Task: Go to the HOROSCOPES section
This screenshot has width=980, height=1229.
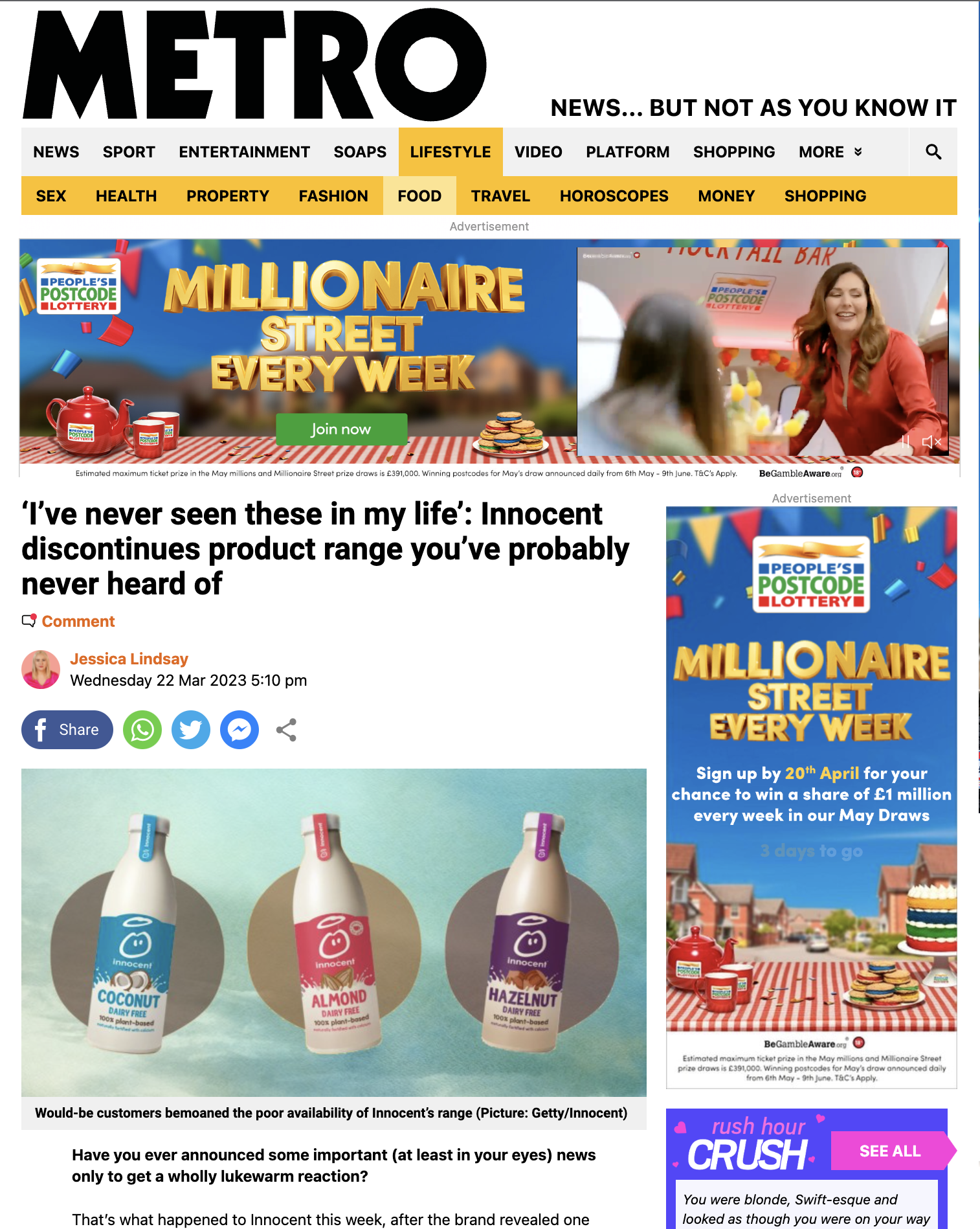Action: (x=614, y=196)
